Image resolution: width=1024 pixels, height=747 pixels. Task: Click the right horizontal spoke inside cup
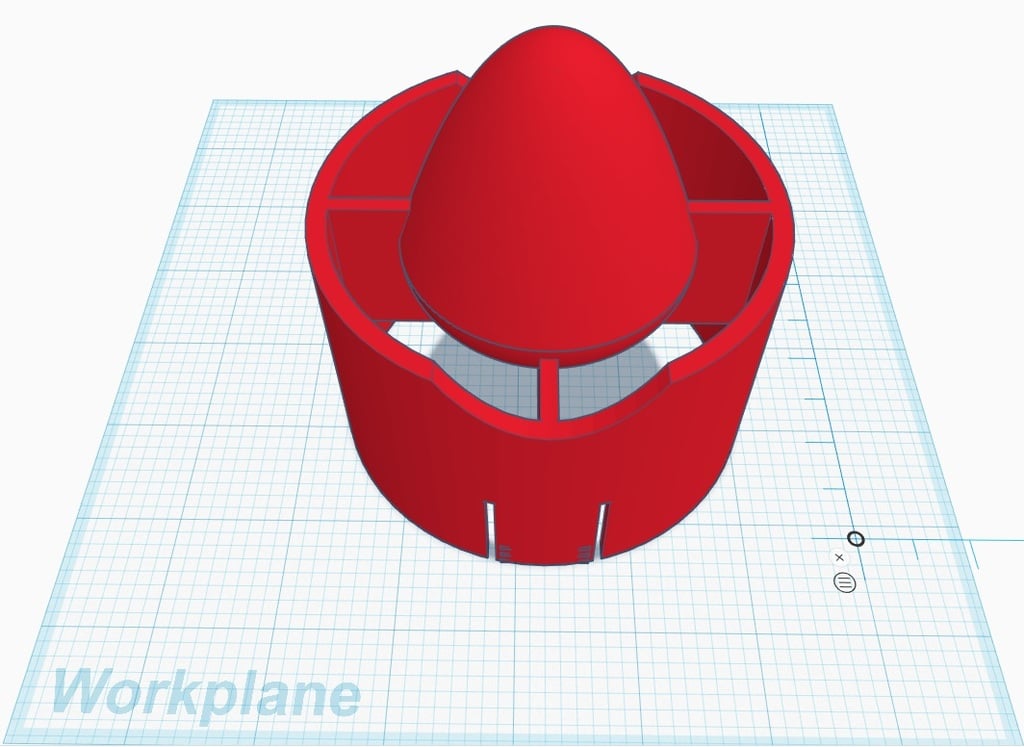pyautogui.click(x=730, y=206)
